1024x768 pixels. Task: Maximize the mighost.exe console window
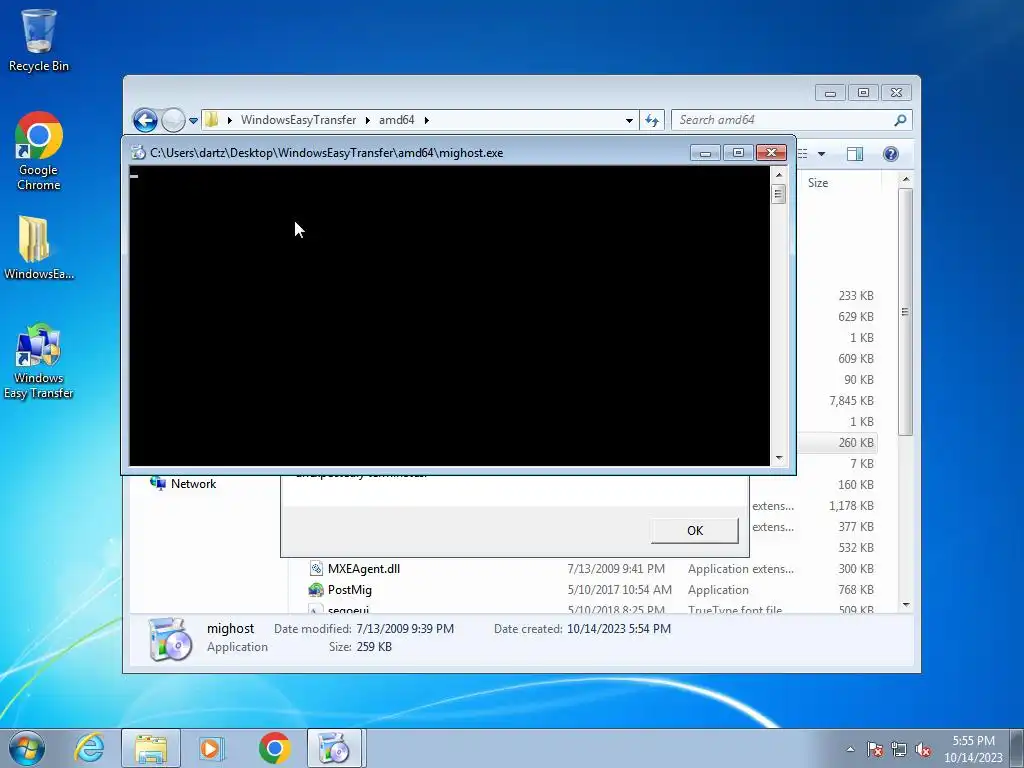(738, 153)
